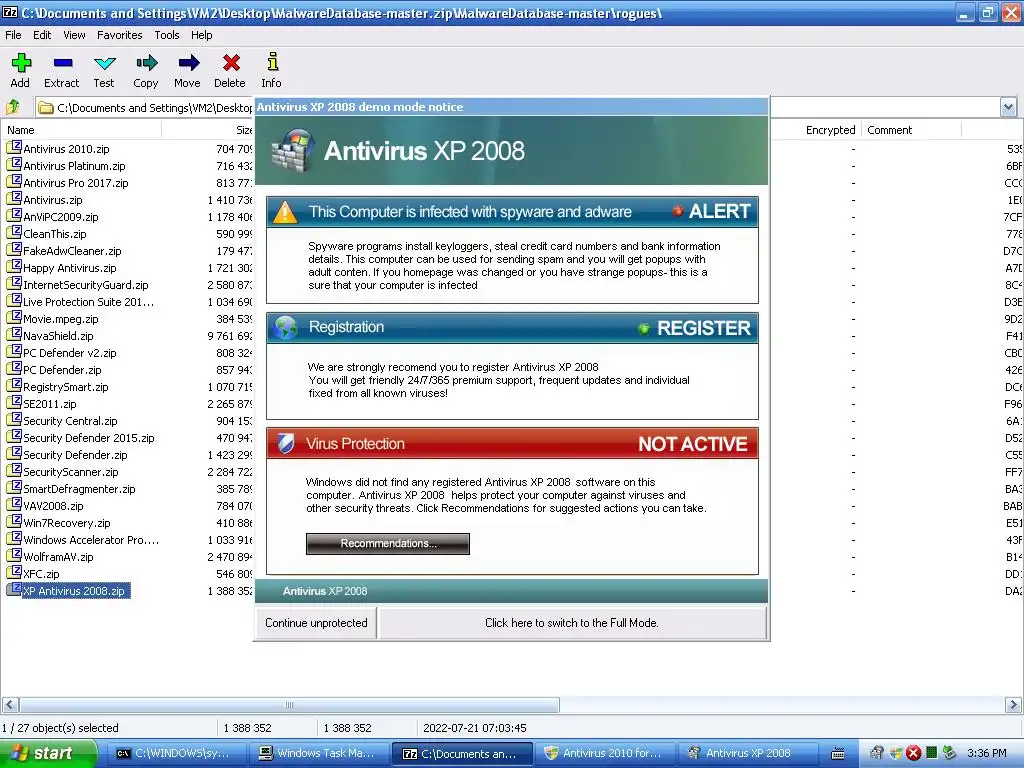
Task: Click the up-folder arrow icon
Action: point(13,107)
